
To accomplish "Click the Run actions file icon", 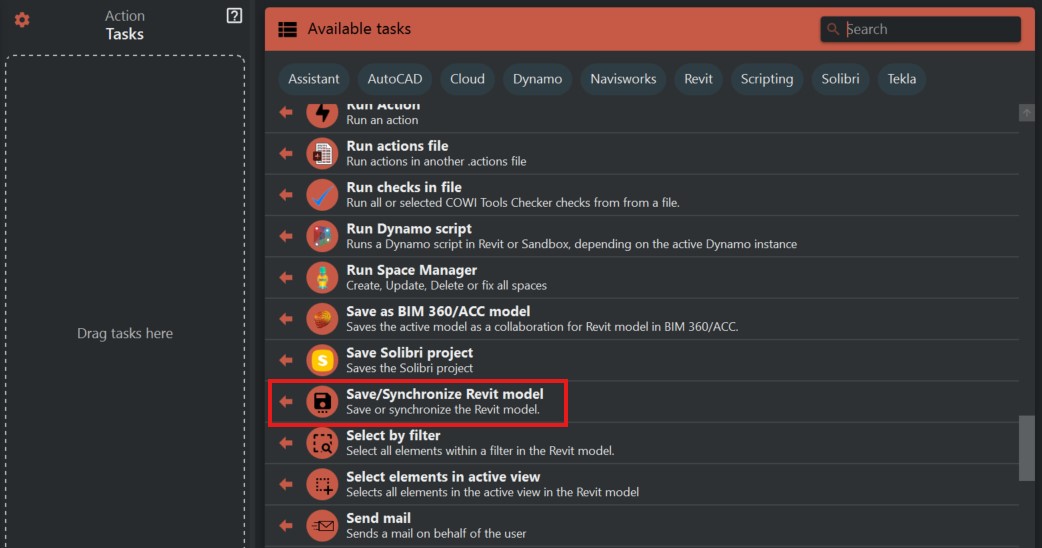I will pos(322,153).
